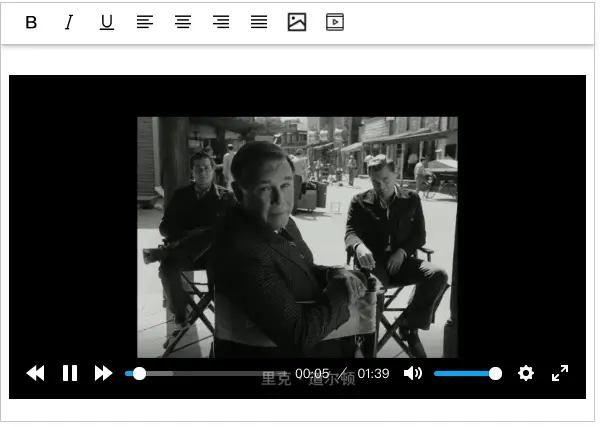Open video settings gear
Viewport: 600px width, 427px height.
(x=526, y=373)
